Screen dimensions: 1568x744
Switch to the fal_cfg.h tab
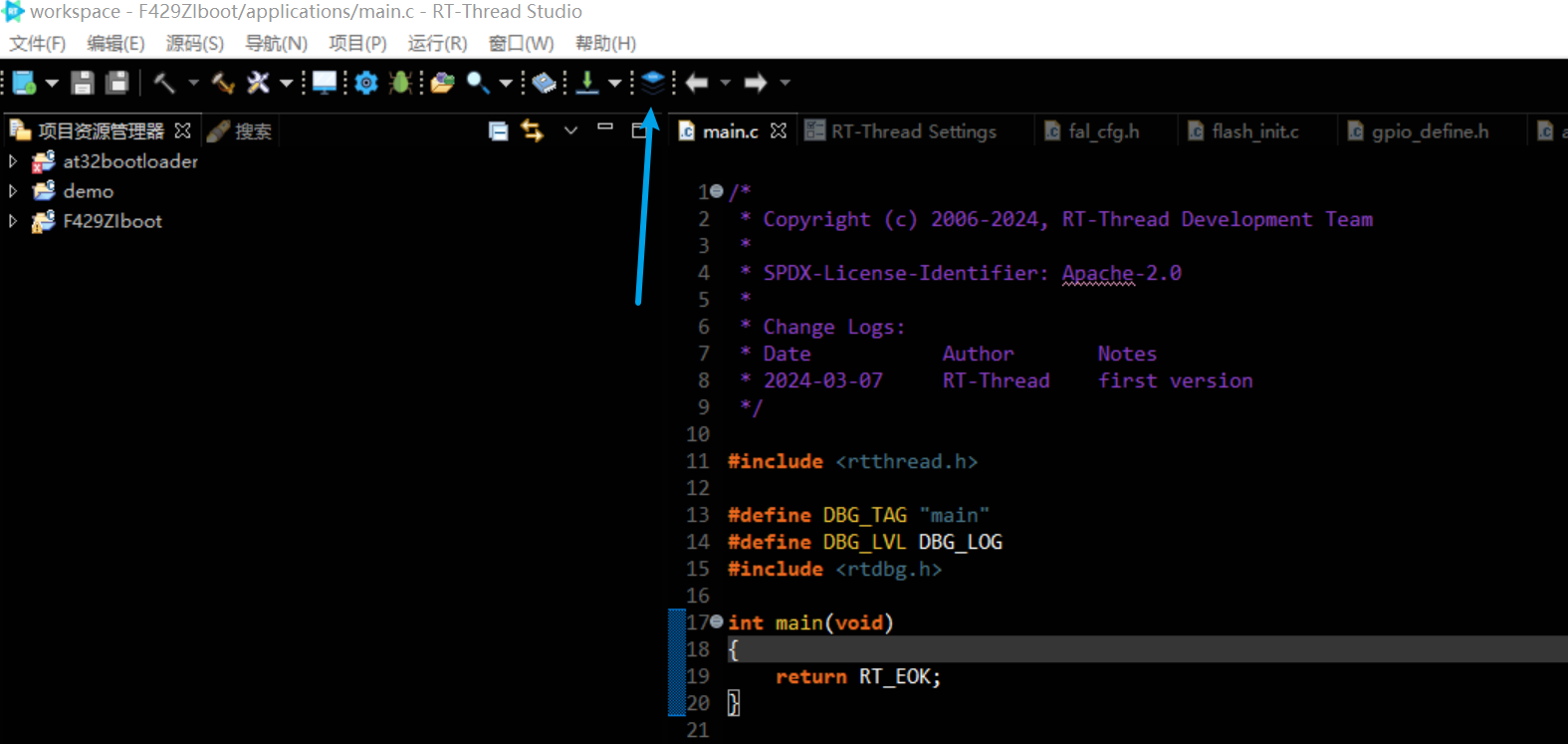pos(1104,131)
